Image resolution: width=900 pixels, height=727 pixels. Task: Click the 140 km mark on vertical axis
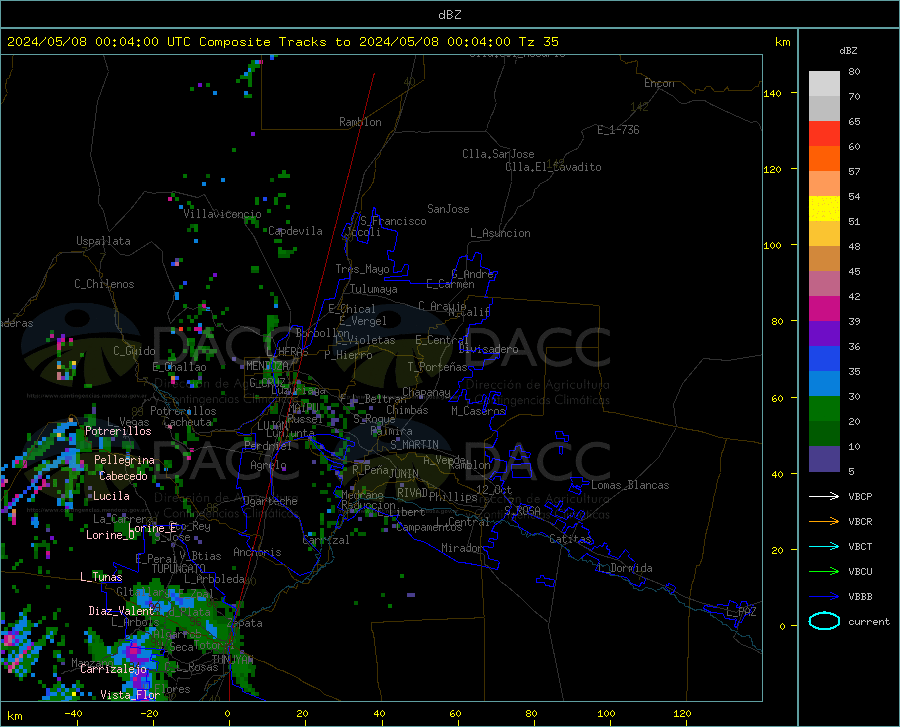click(772, 93)
